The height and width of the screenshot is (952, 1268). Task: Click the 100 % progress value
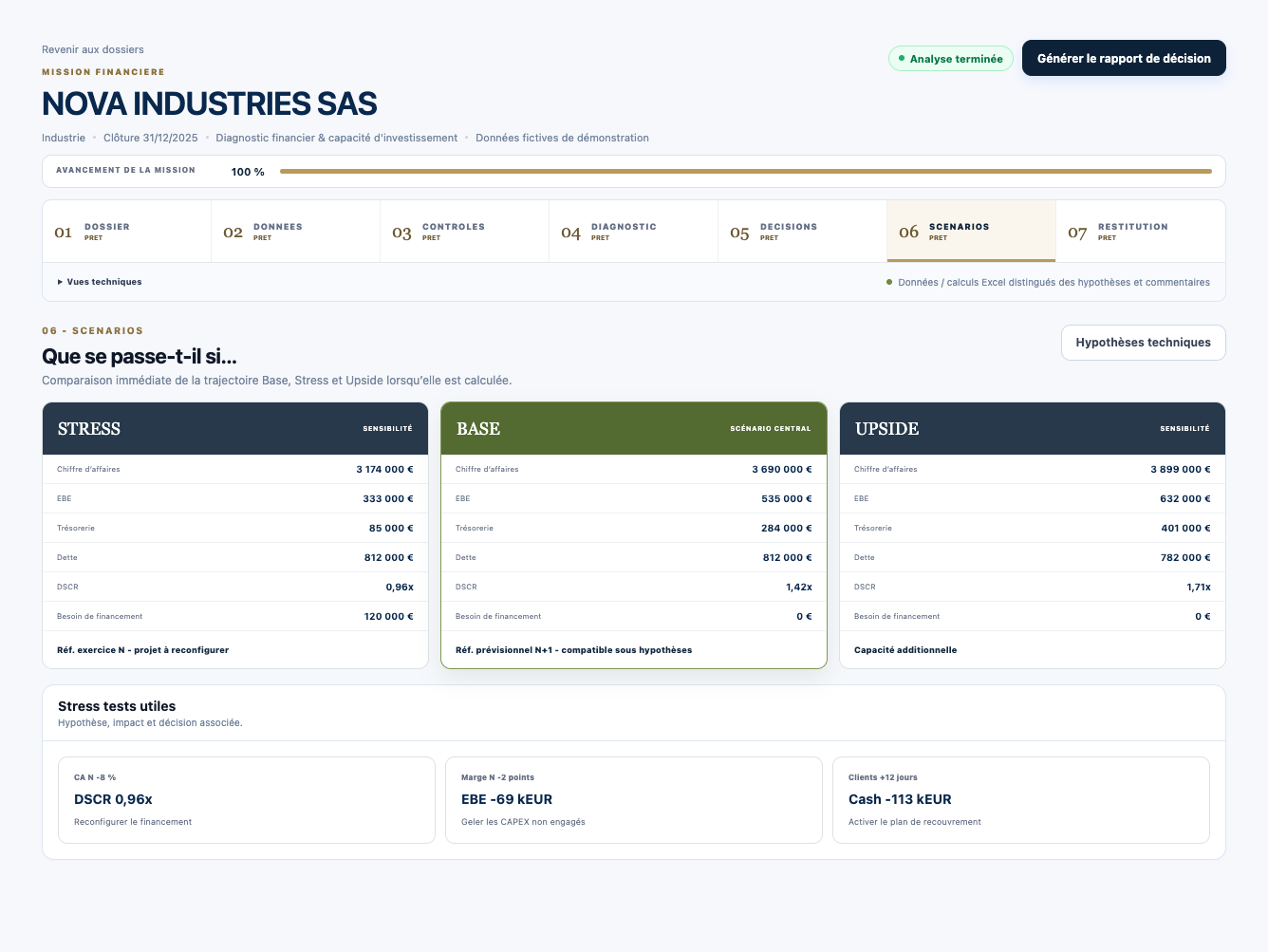248,172
